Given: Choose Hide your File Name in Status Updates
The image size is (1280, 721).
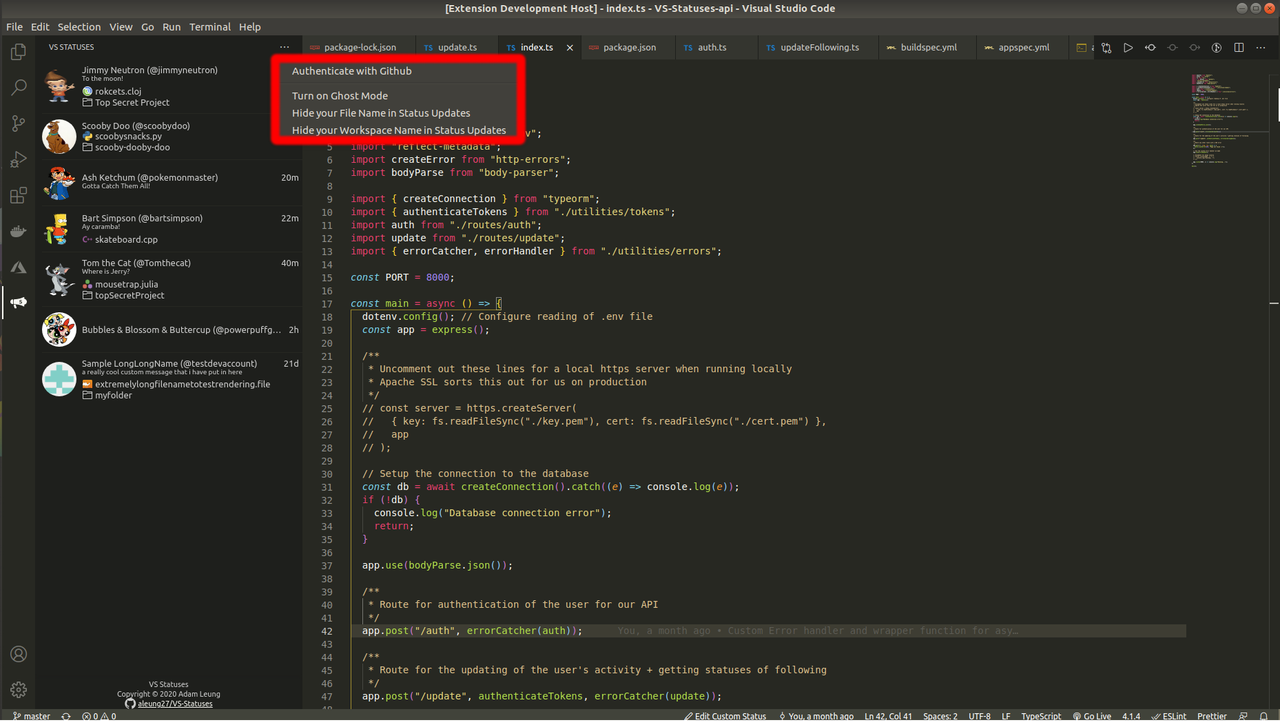Looking at the screenshot, I should (x=381, y=113).
